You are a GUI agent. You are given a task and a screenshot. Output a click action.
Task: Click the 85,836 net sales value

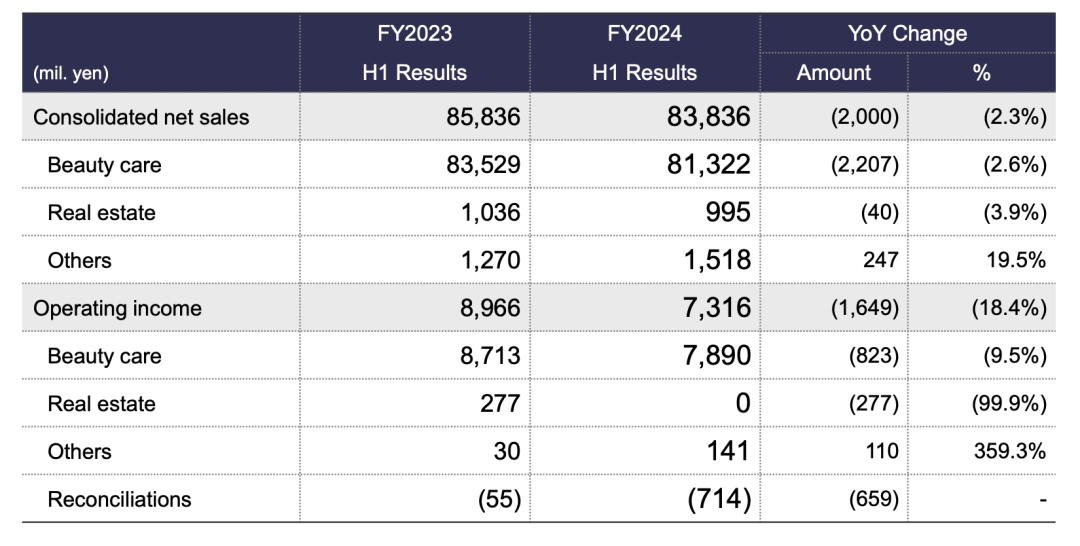coord(483,117)
